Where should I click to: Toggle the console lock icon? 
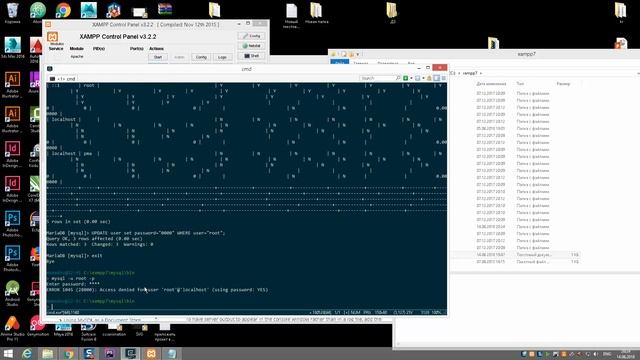pyautogui.click(x=429, y=78)
